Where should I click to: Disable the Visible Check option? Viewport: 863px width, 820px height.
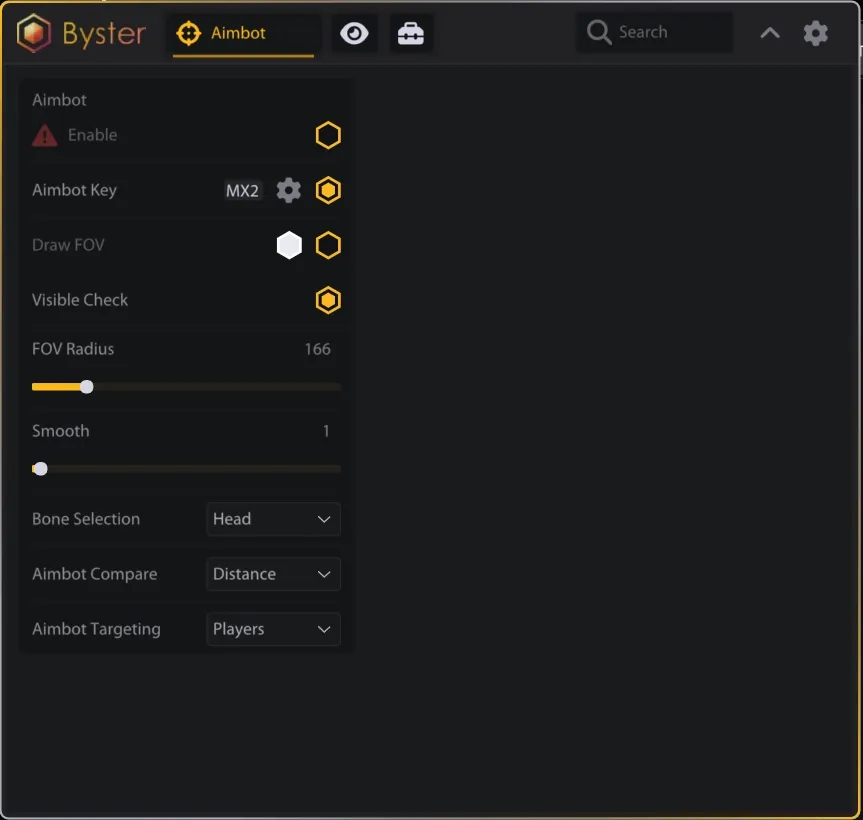click(x=328, y=299)
